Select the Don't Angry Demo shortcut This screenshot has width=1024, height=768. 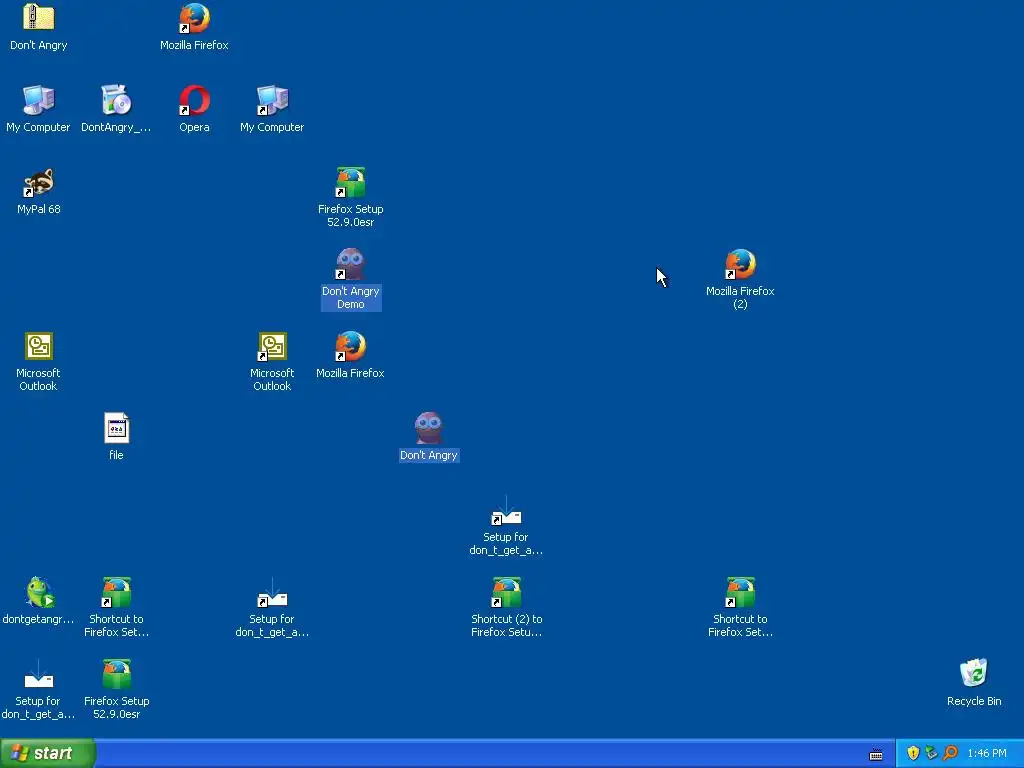(x=350, y=264)
